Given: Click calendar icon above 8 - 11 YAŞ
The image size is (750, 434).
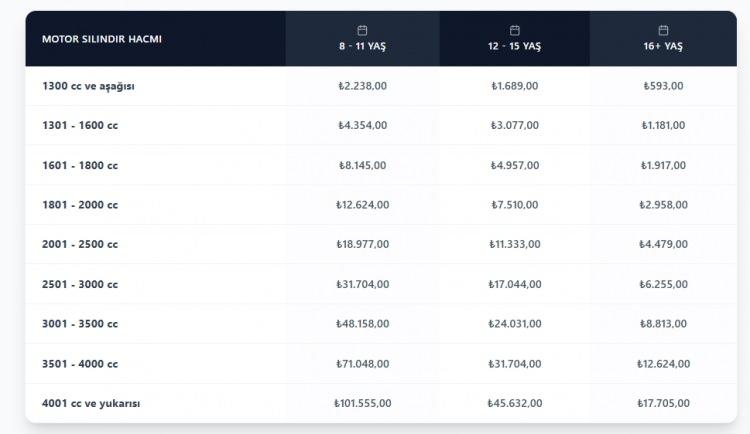Looking at the screenshot, I should coord(362,30).
